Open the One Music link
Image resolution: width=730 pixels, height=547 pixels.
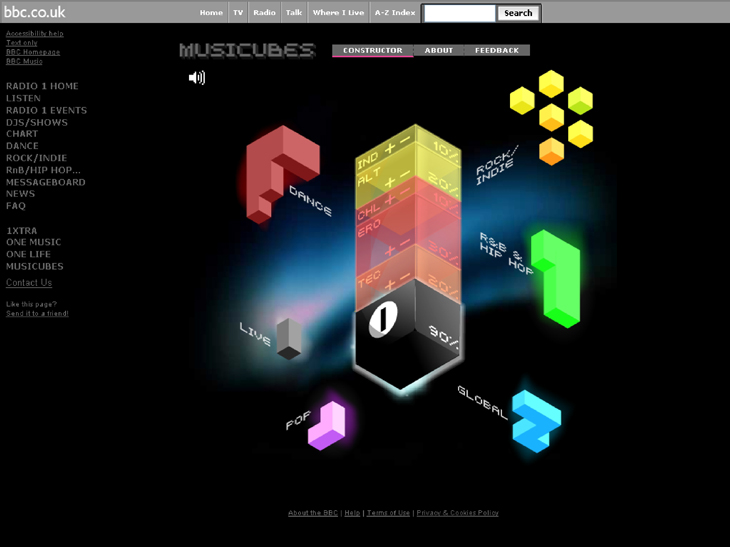point(34,242)
